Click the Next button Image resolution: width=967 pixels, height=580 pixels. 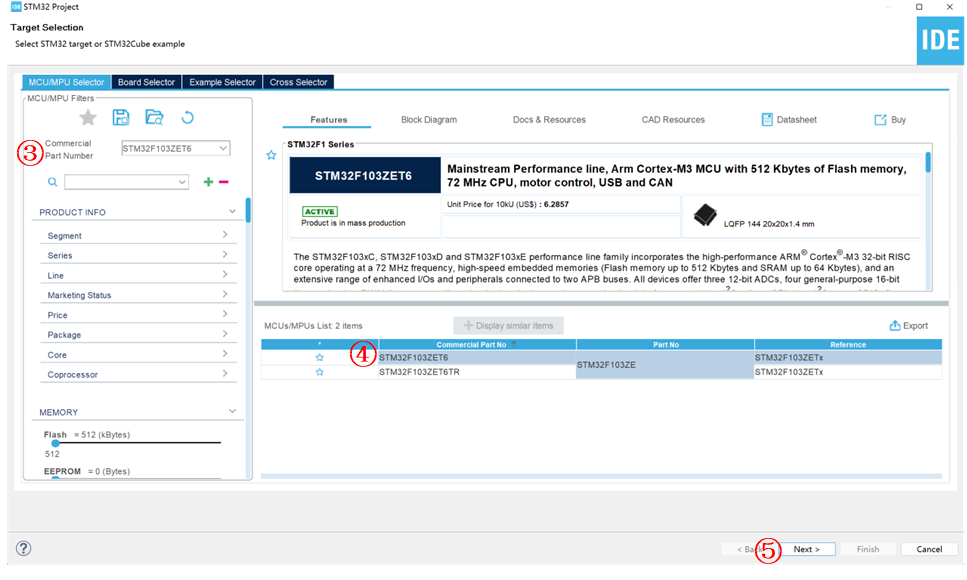pyautogui.click(x=806, y=549)
